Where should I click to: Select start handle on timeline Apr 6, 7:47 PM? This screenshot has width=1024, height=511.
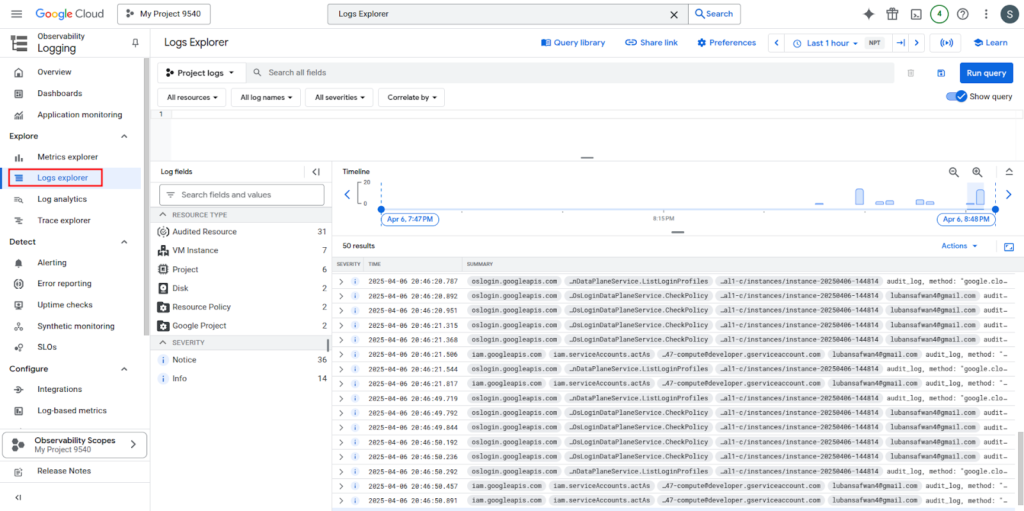coord(381,209)
